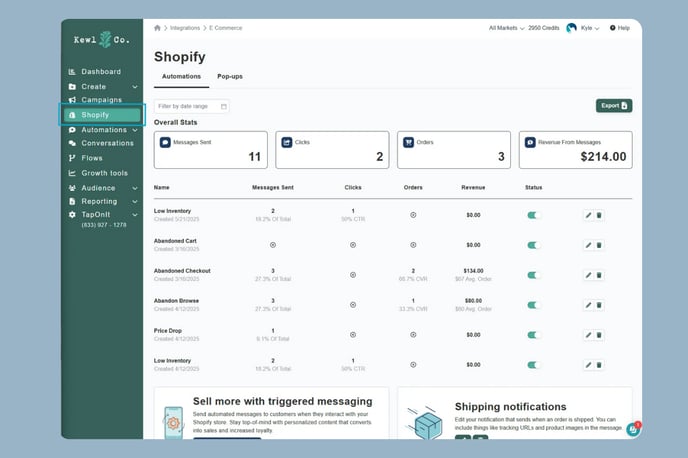Turn off the Abandon Browse status switch
688x458 pixels.
click(534, 305)
